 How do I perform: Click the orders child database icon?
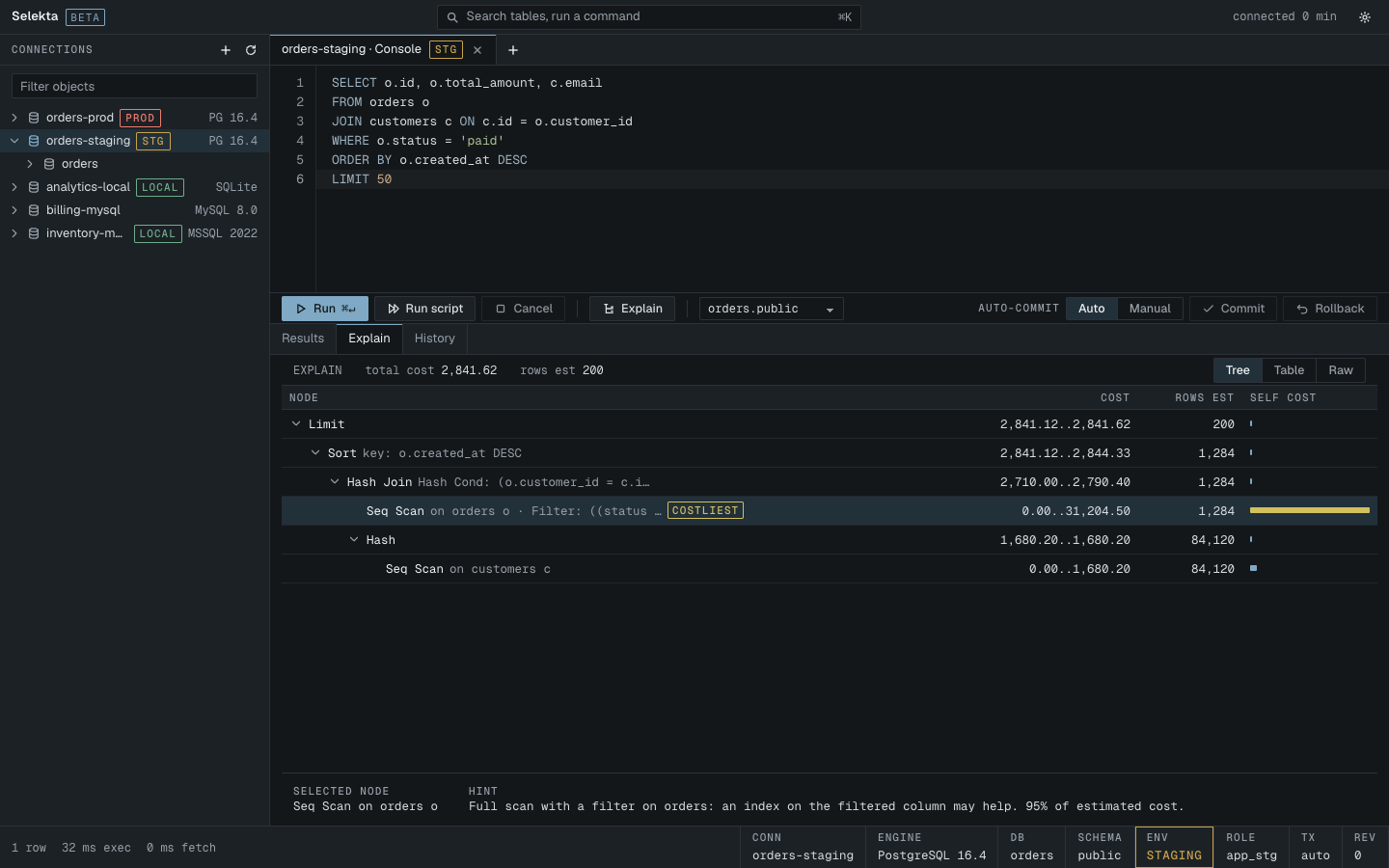[49, 164]
